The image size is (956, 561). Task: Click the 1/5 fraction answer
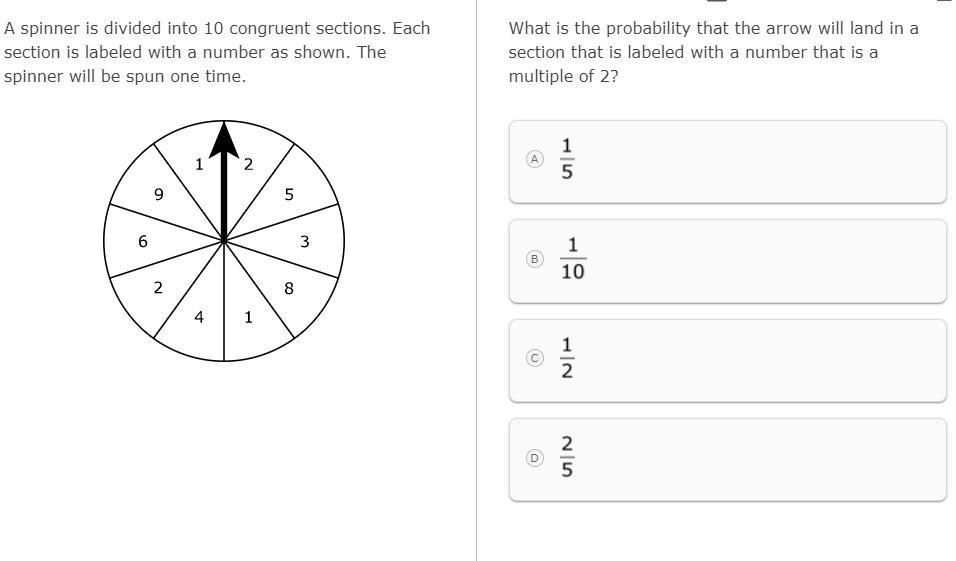click(567, 160)
